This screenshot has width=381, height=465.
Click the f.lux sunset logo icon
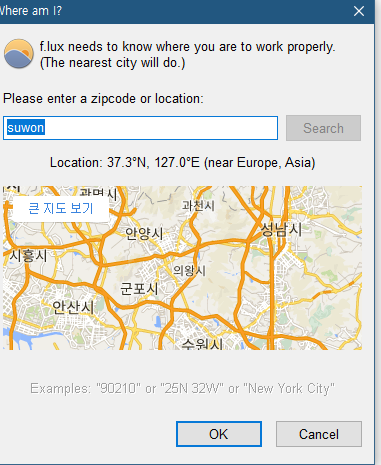pos(19,54)
